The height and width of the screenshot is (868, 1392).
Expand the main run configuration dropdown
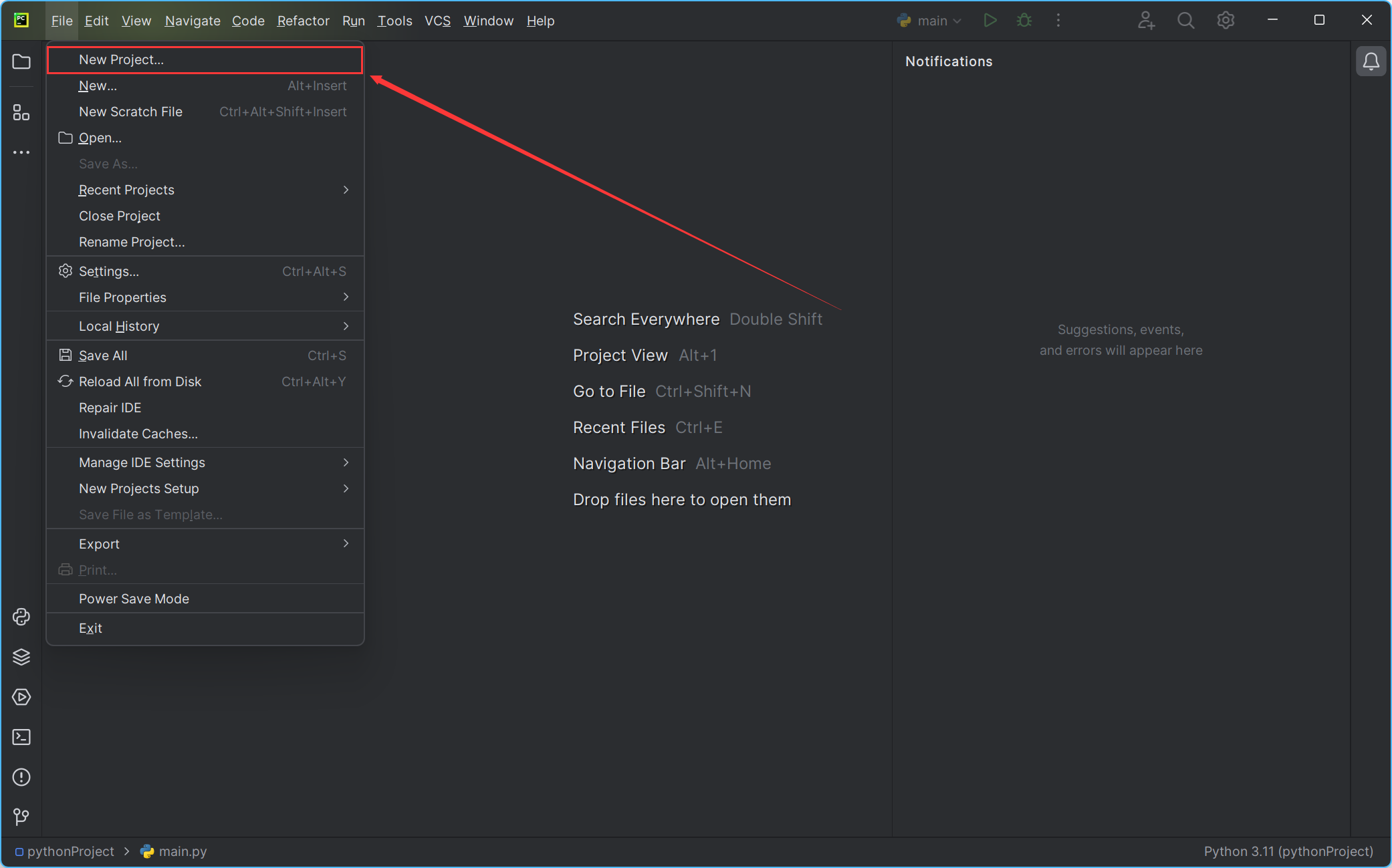[930, 21]
